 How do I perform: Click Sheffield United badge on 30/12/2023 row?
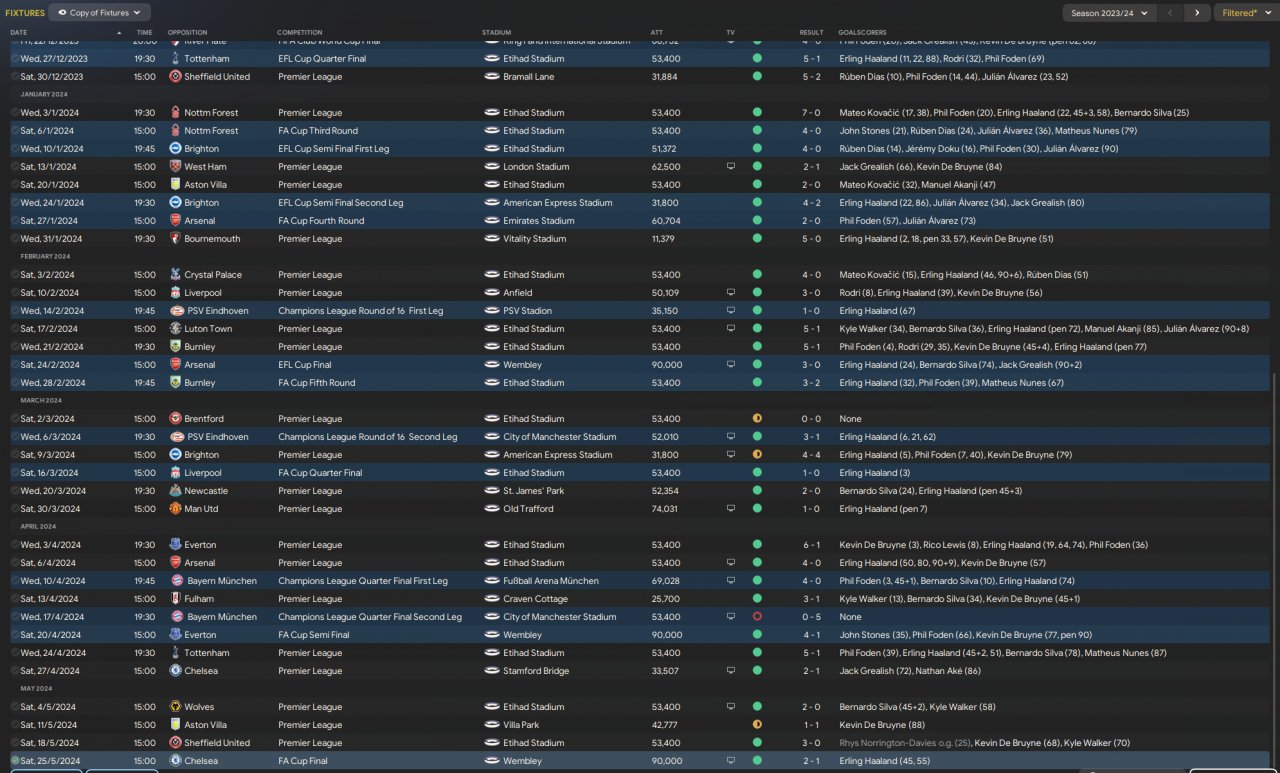pos(176,77)
